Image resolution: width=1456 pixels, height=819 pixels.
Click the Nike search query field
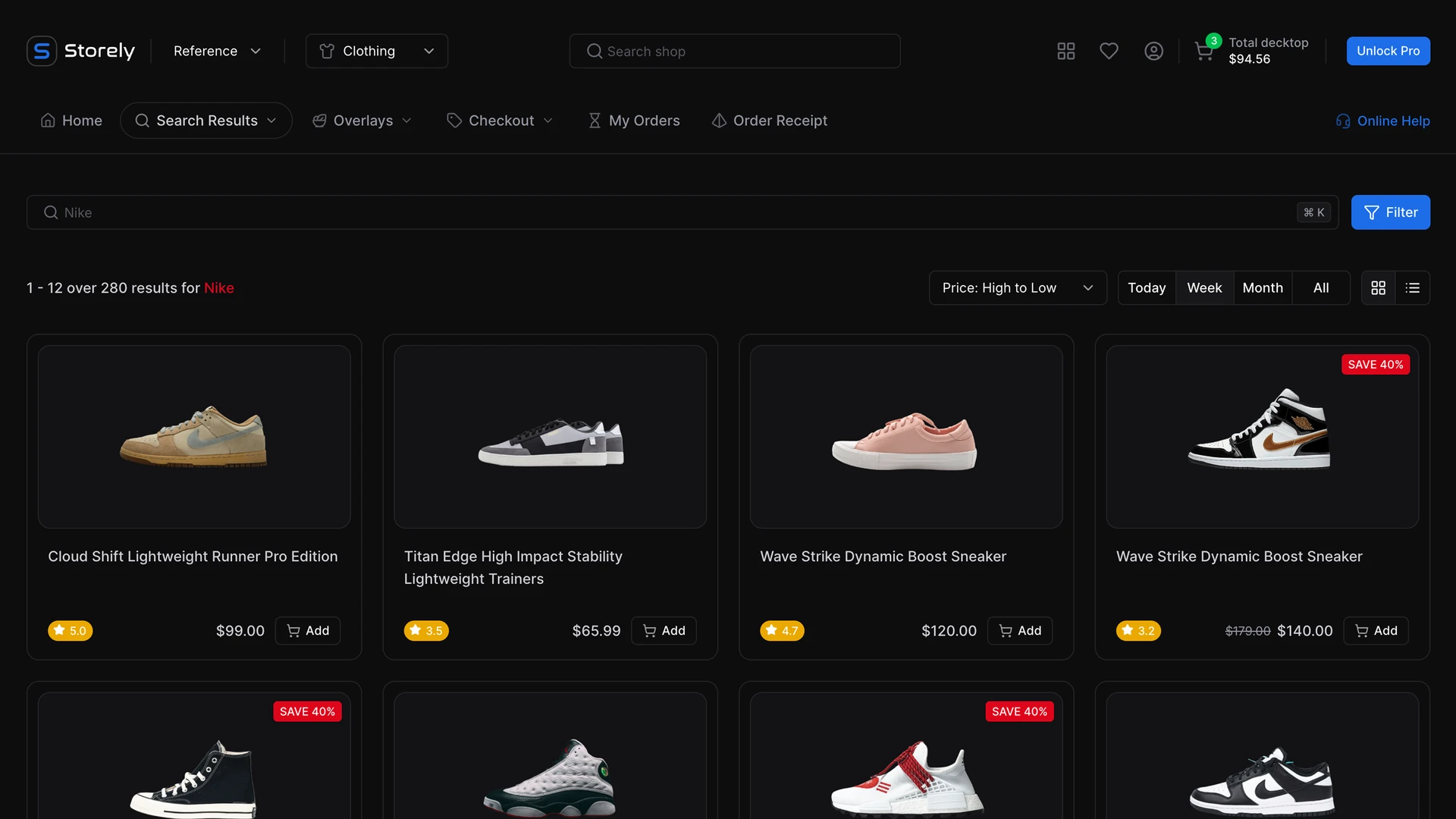point(682,212)
